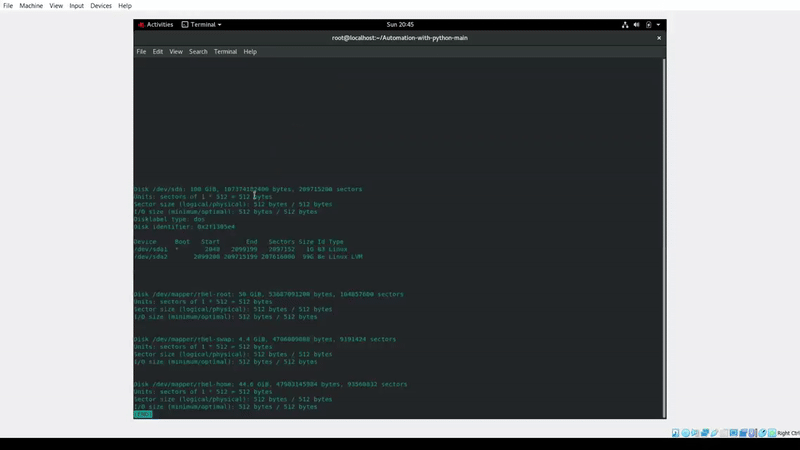Open the terminal Search menu
The image size is (800, 450).
click(198, 52)
